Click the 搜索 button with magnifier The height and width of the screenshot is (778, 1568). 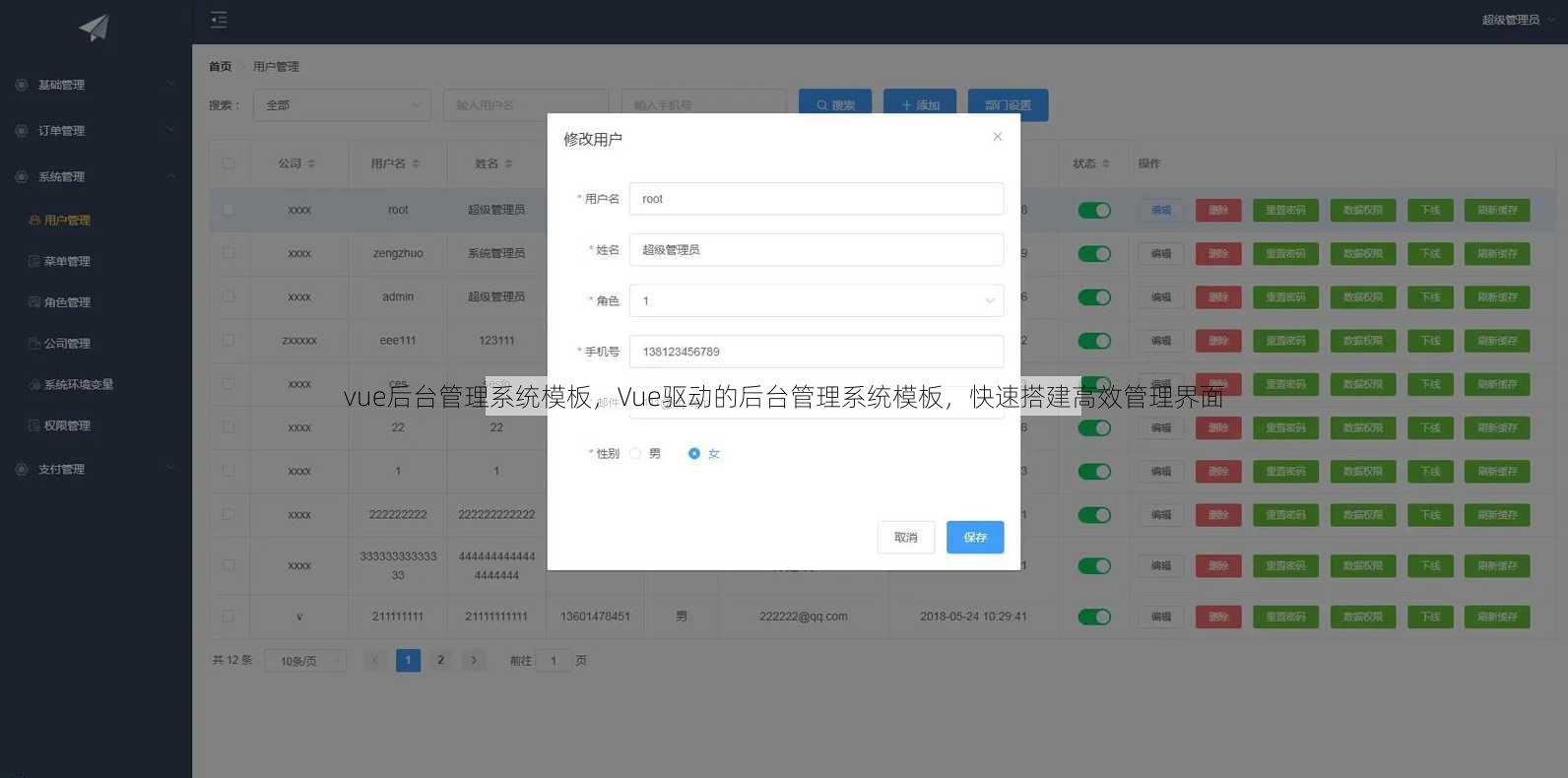[x=835, y=104]
